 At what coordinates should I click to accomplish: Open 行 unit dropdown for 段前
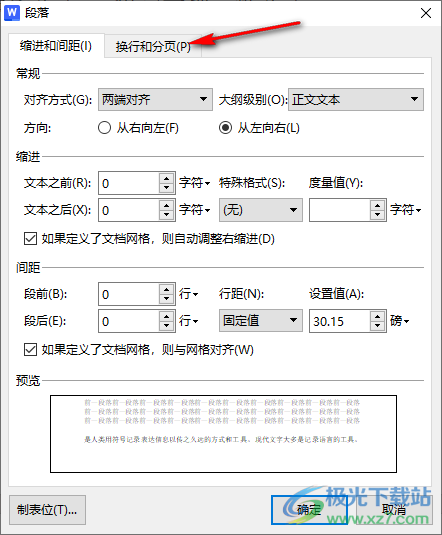[189, 294]
